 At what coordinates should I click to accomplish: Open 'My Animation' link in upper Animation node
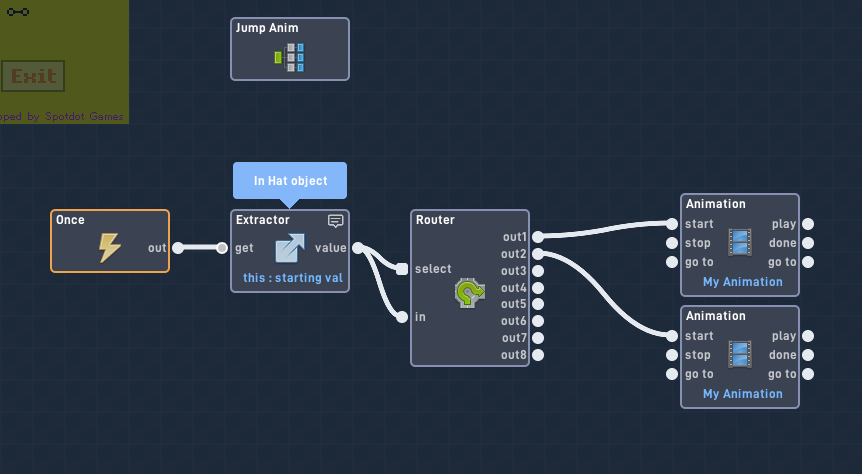click(x=742, y=282)
